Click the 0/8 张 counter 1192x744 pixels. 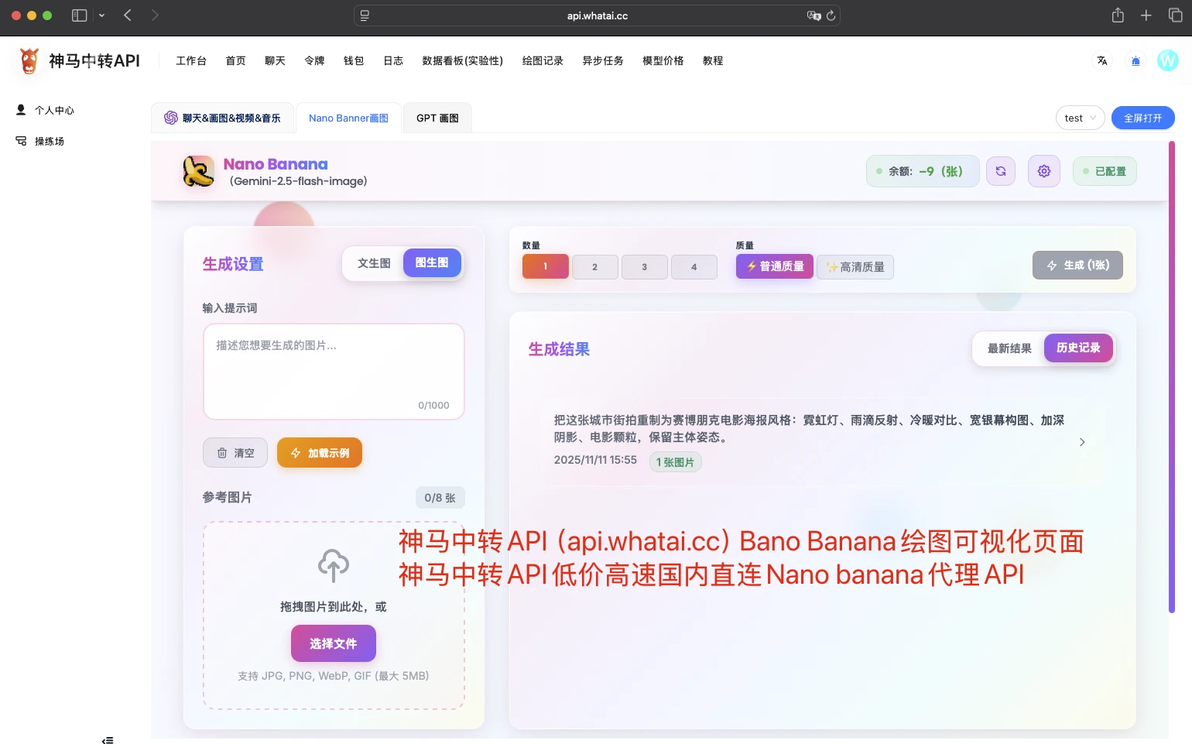pos(439,498)
